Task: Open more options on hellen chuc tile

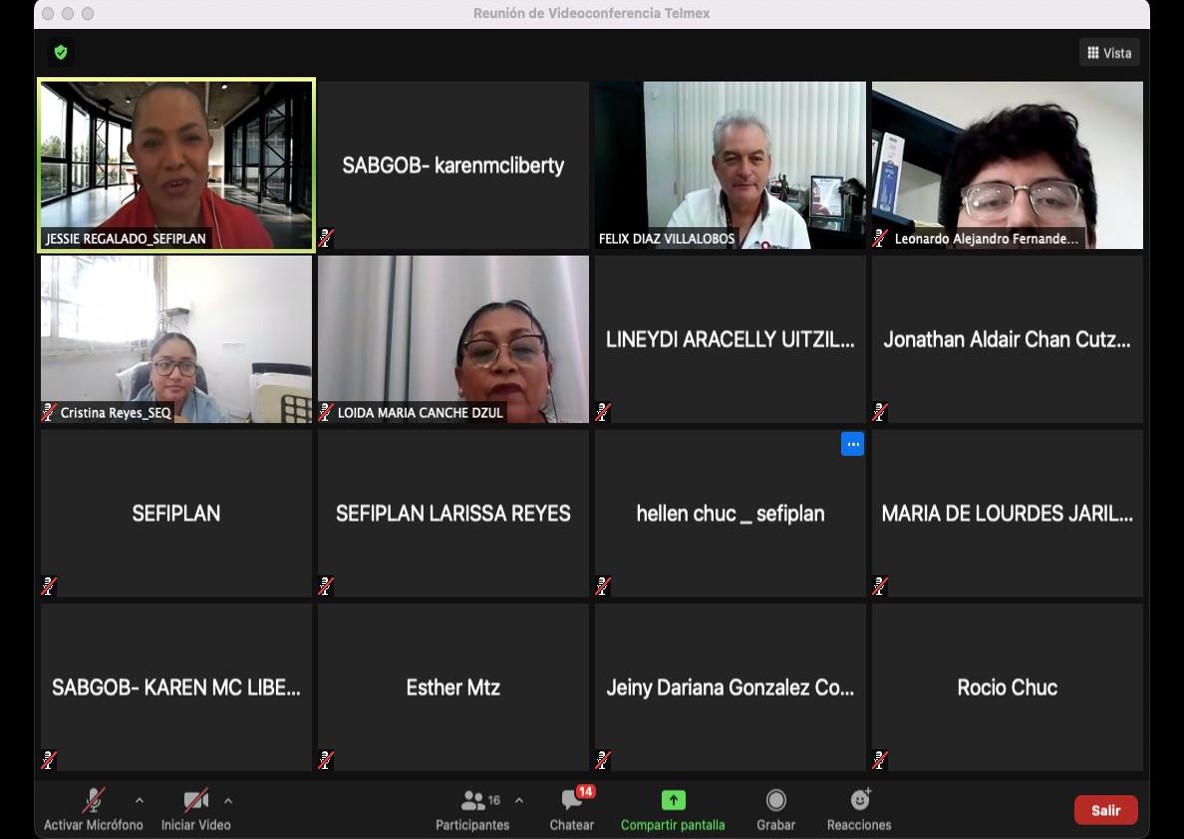Action: point(853,444)
